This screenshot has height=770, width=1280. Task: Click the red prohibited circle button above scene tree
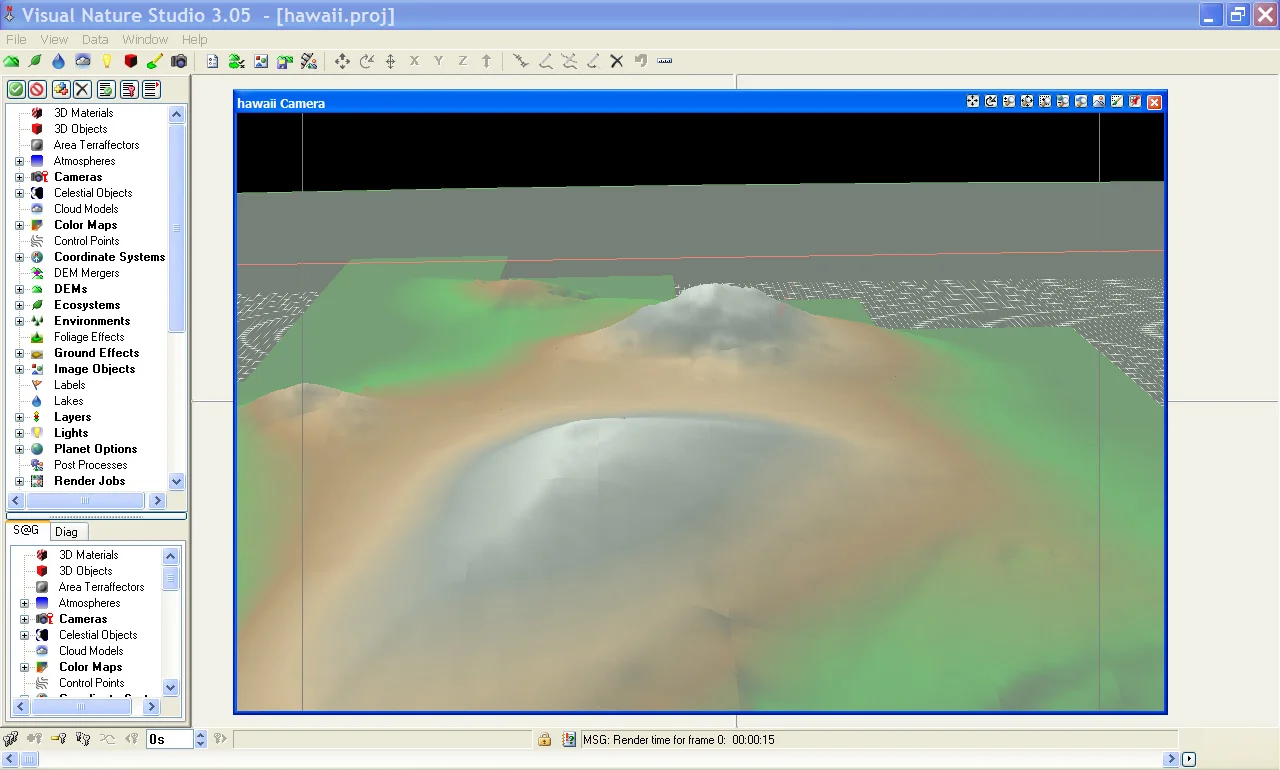pos(37,90)
